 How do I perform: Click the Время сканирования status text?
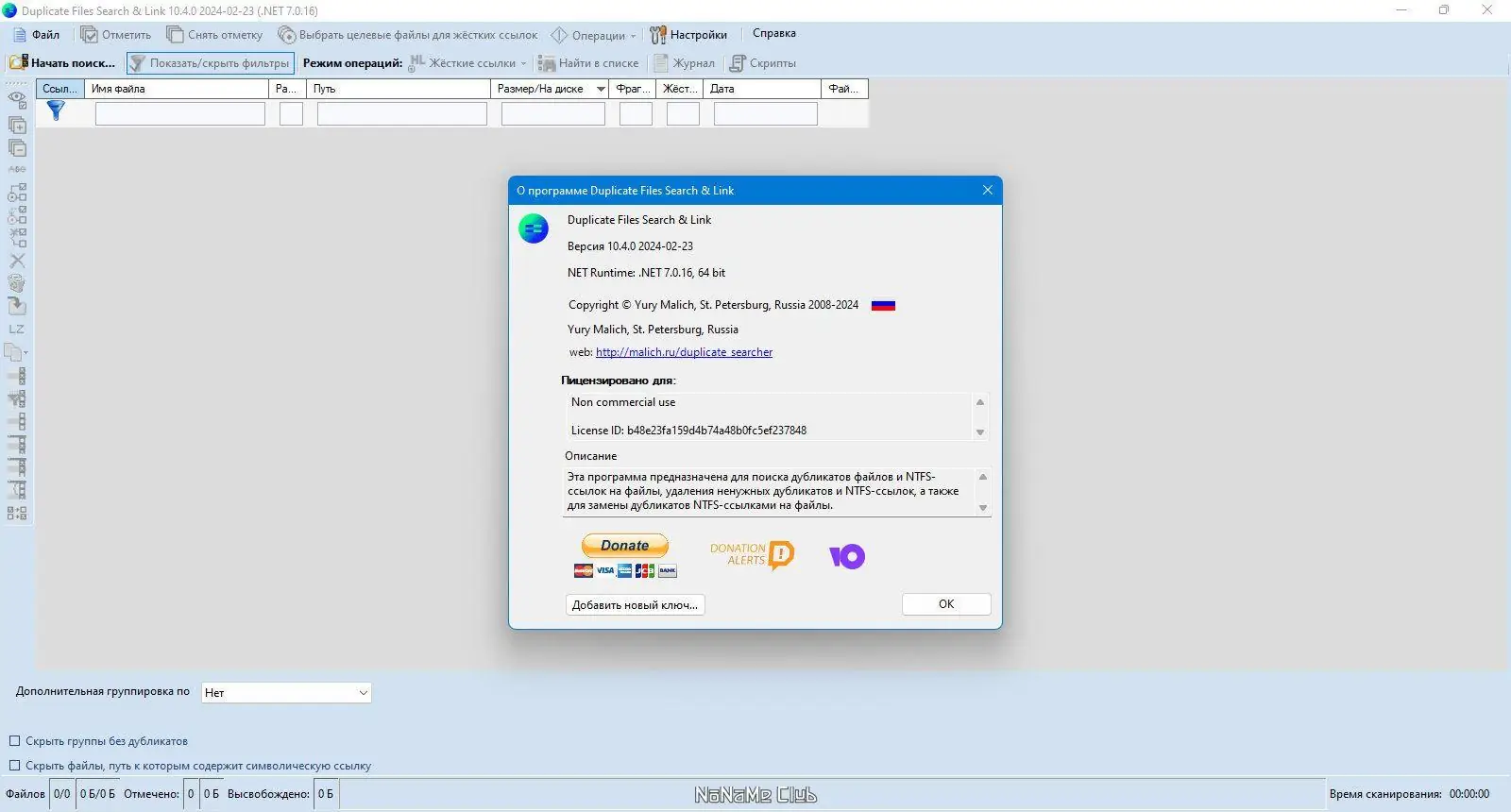click(x=1385, y=794)
